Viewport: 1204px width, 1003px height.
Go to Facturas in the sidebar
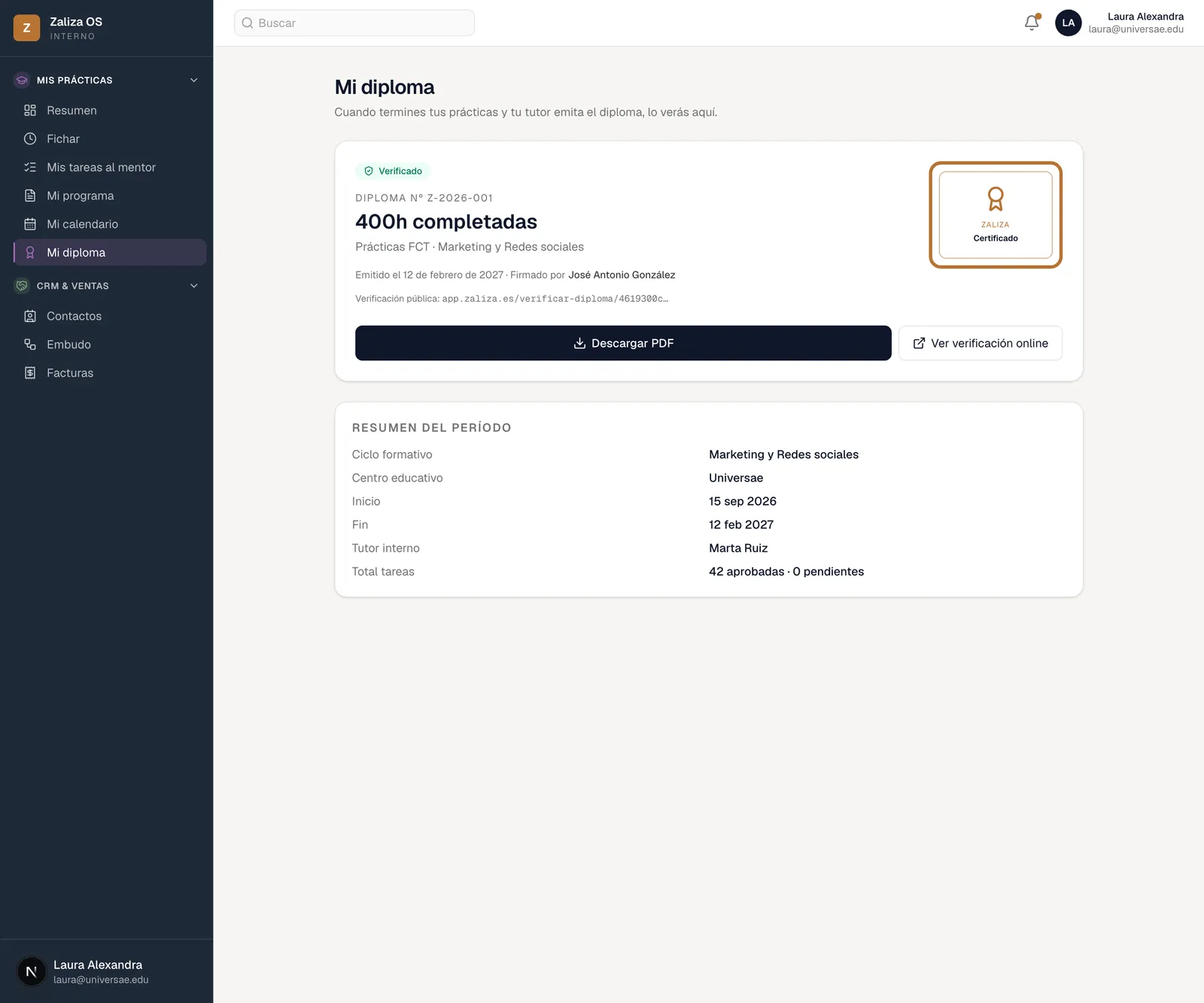110,373
